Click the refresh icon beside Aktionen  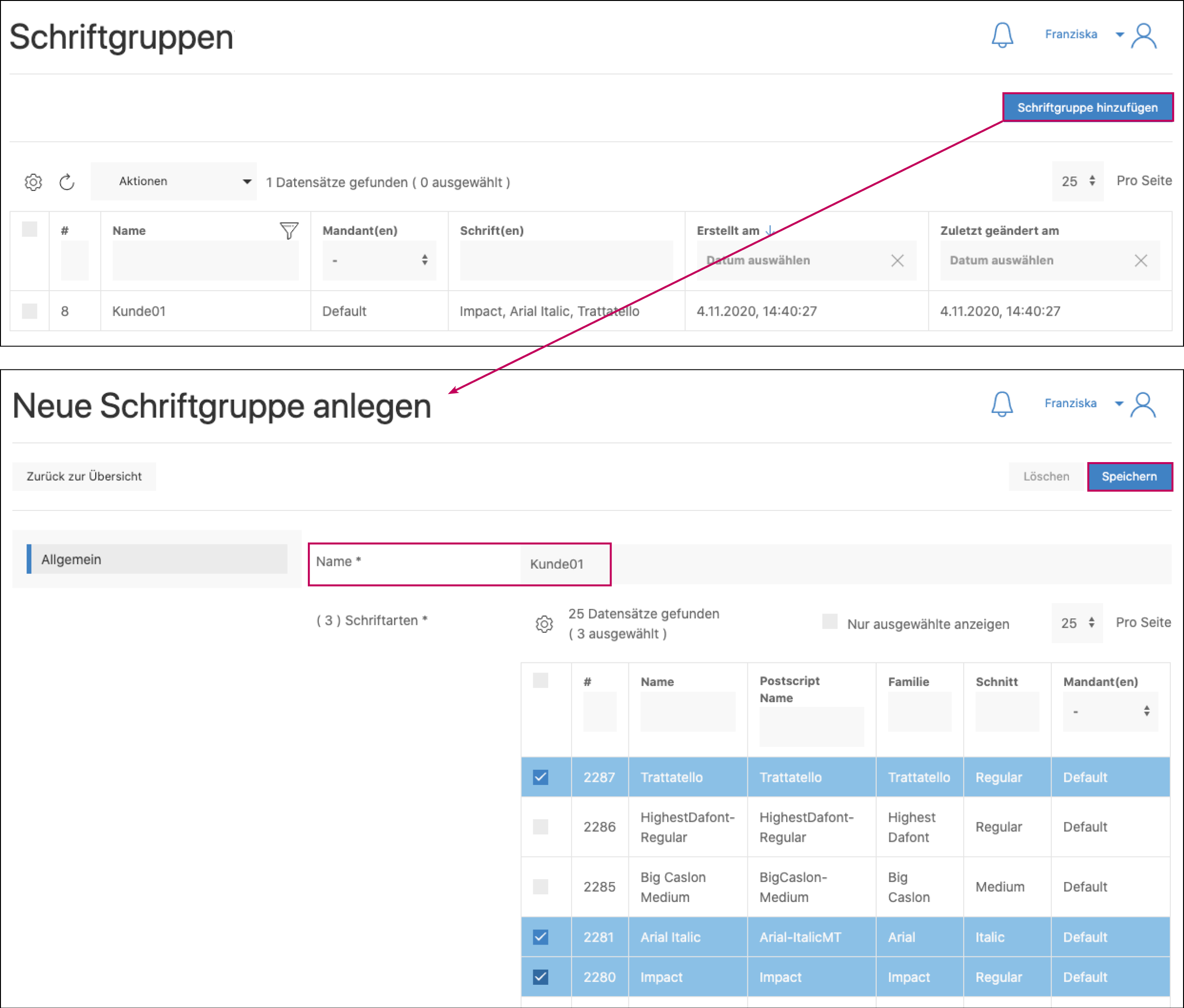[x=67, y=182]
